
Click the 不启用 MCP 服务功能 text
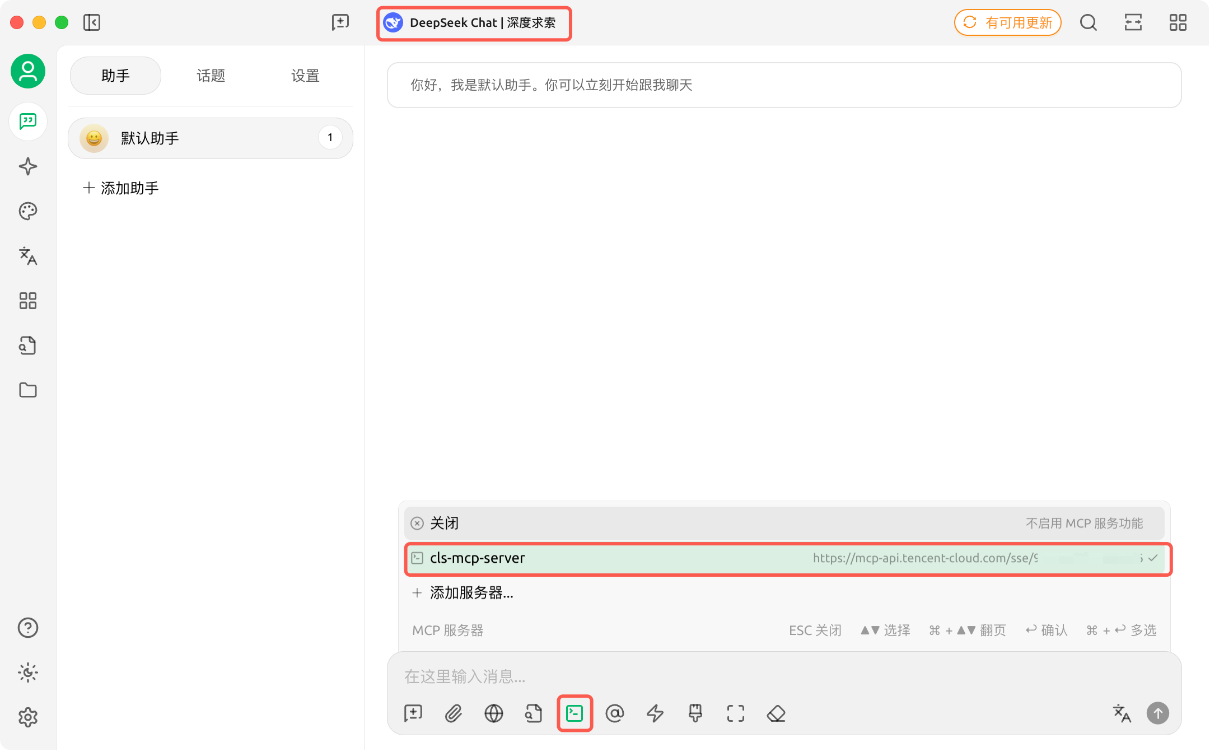coord(1084,523)
